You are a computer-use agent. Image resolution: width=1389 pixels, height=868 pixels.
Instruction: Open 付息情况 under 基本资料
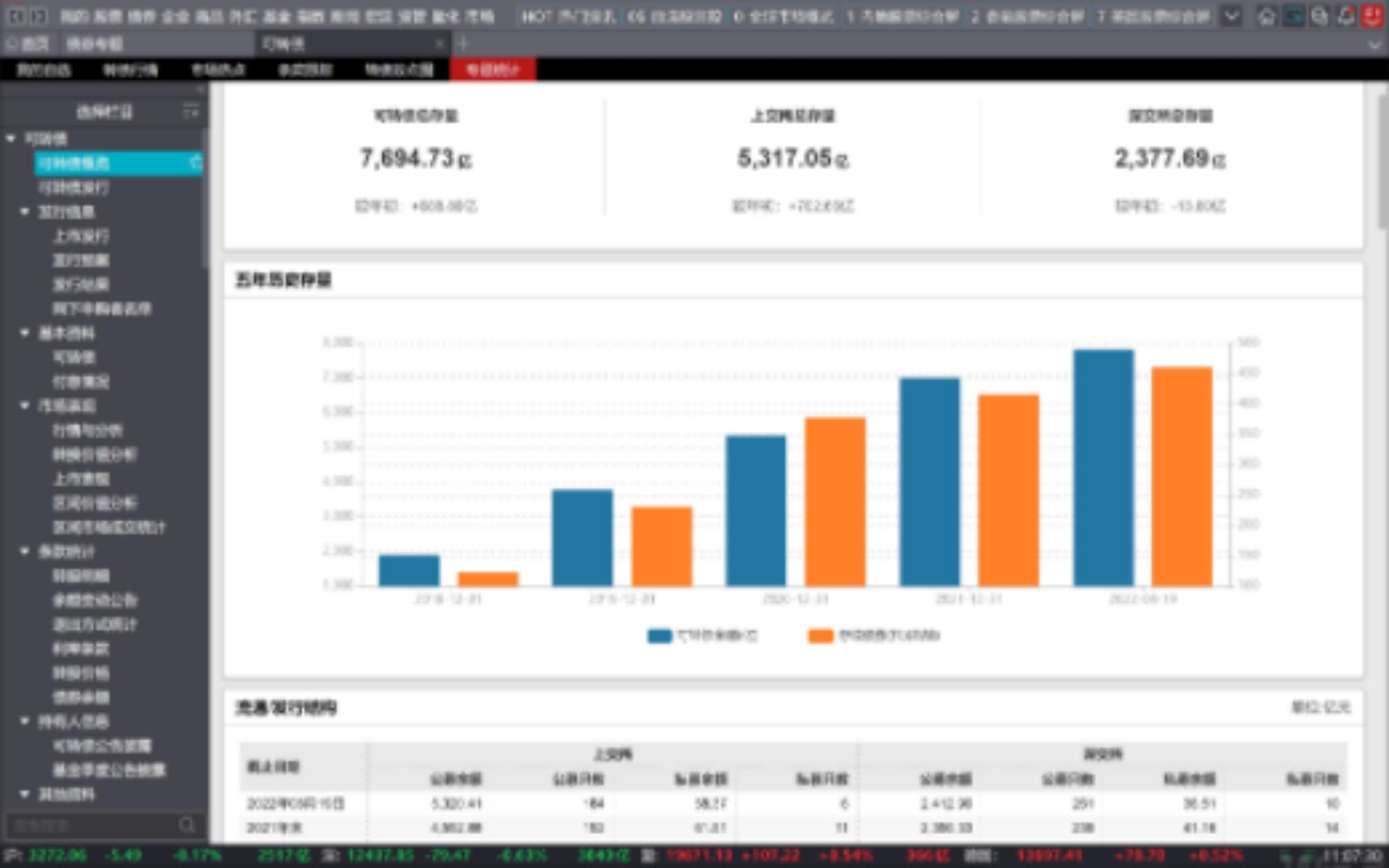tap(80, 382)
